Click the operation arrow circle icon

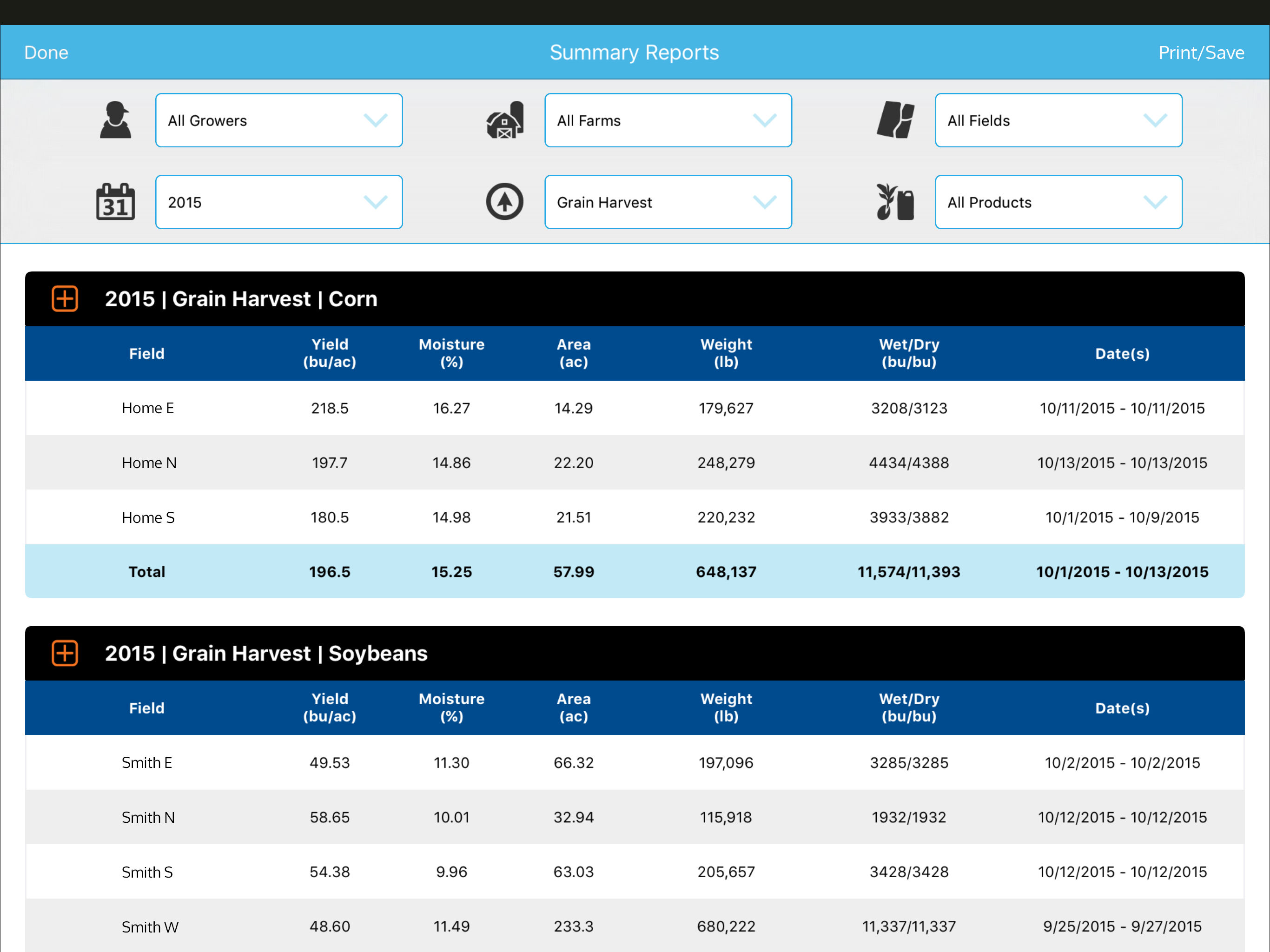pyautogui.click(x=505, y=202)
